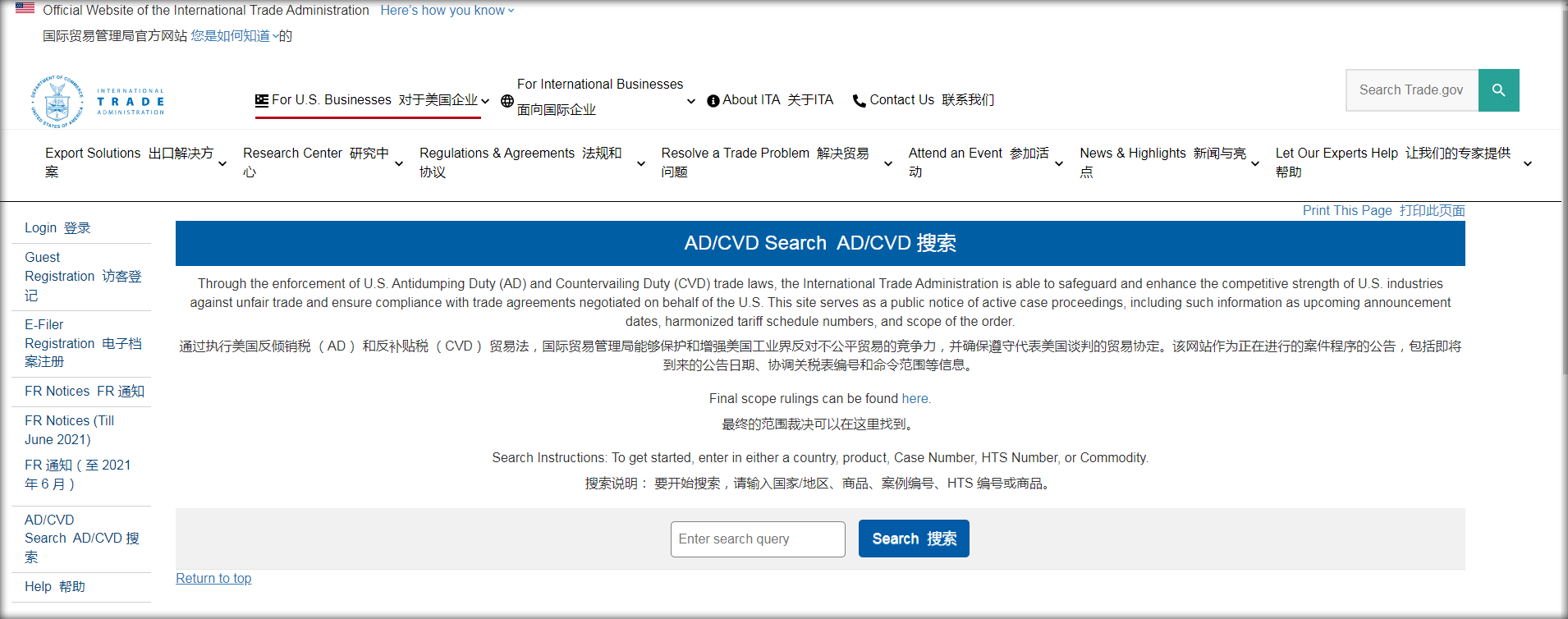The width and height of the screenshot is (1568, 619).
Task: Focus the Enter search query field
Action: pos(758,539)
